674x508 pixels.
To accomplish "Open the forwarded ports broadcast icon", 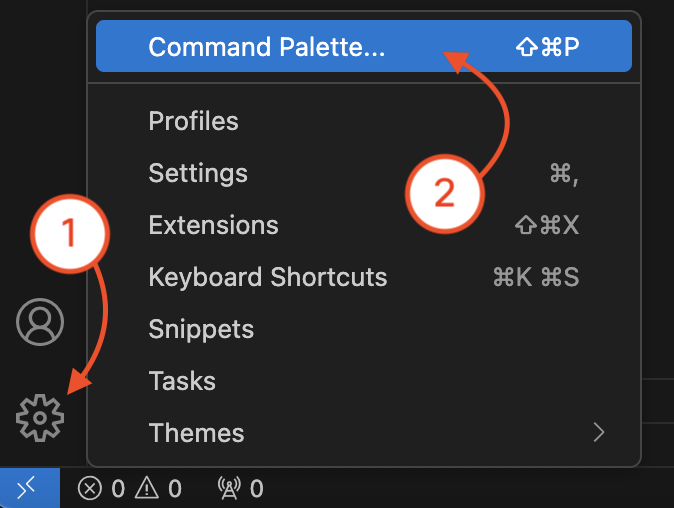I will (x=229, y=489).
